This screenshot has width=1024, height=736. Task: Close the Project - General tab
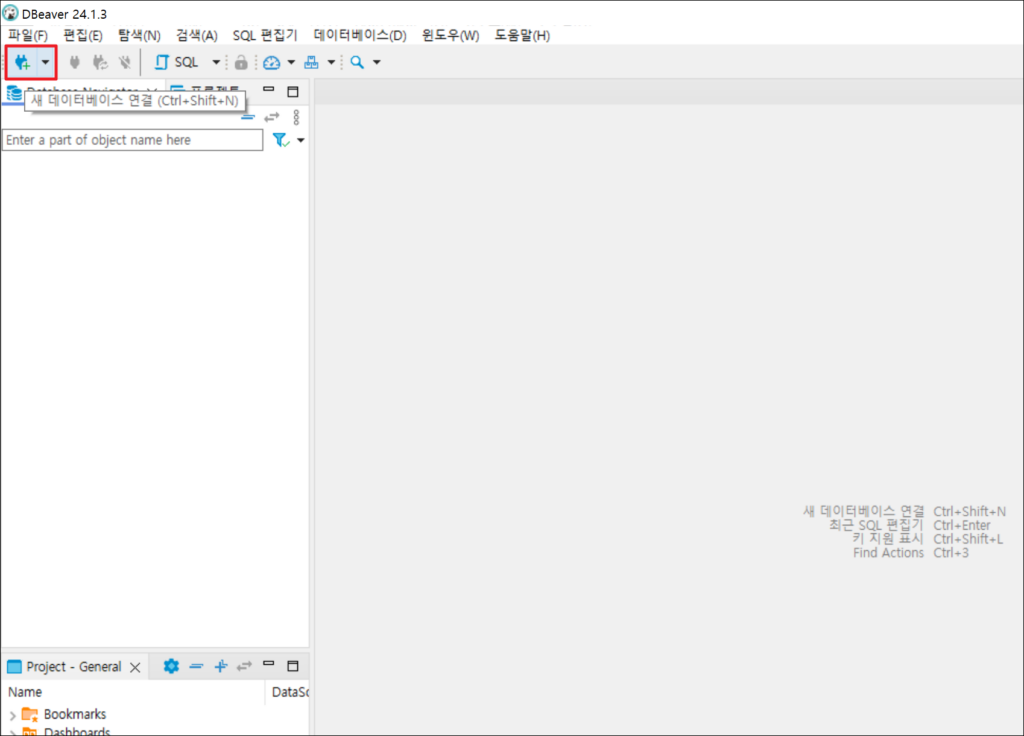135,667
